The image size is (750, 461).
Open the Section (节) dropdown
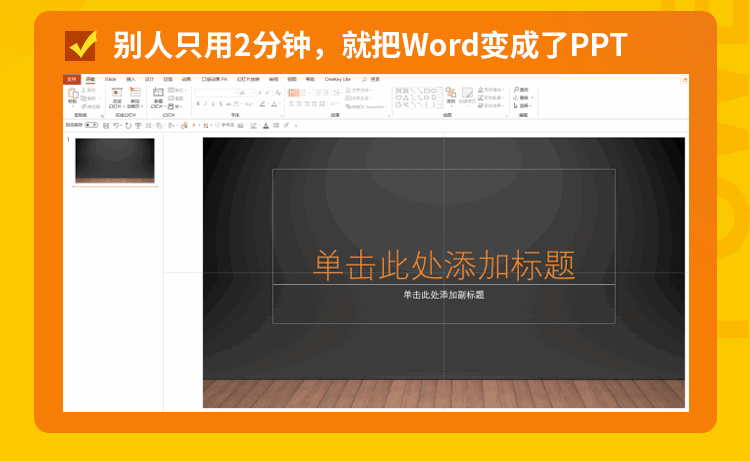click(175, 107)
